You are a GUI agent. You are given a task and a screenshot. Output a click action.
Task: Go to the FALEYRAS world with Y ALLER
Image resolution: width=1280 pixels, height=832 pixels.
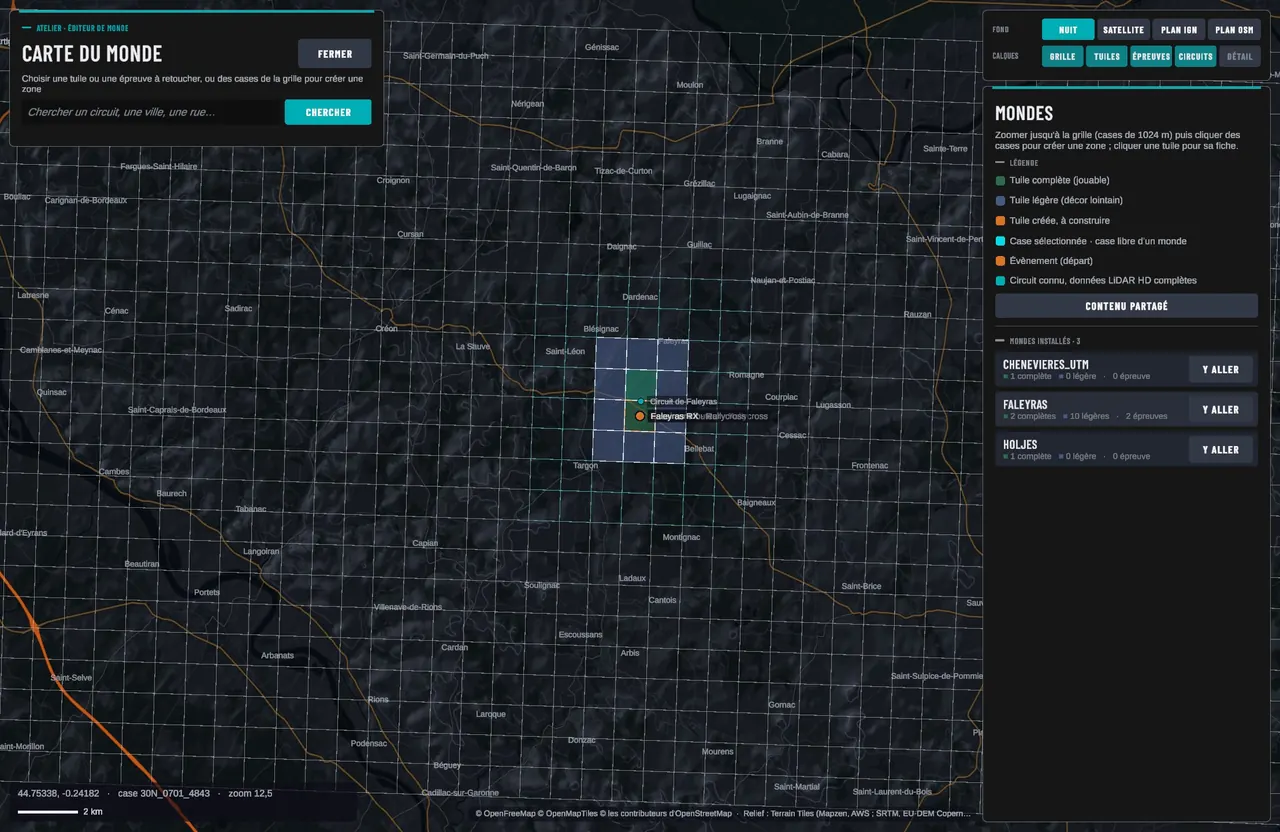click(x=1220, y=410)
